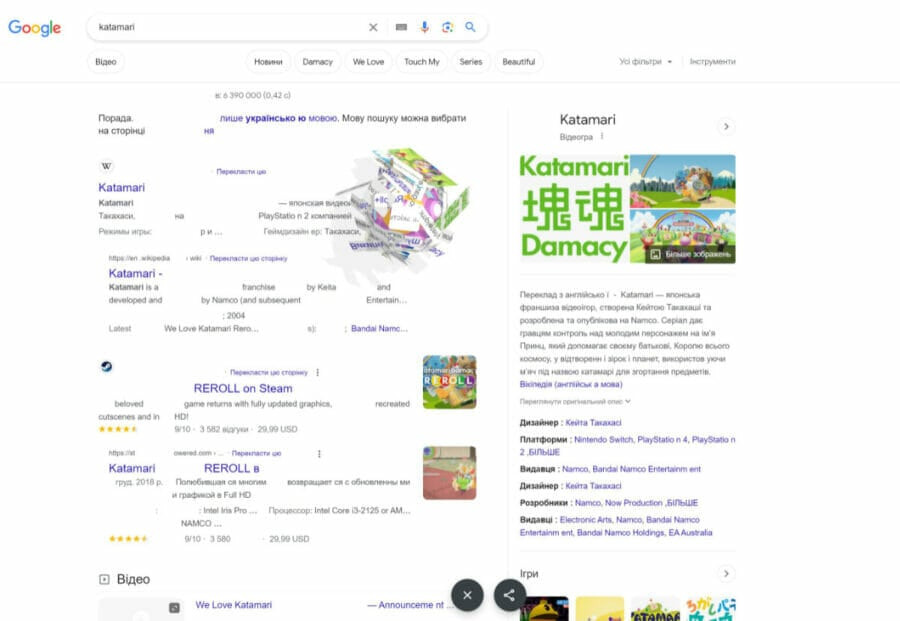Open Google Lens image search icon
The image size is (900, 621).
(x=447, y=27)
